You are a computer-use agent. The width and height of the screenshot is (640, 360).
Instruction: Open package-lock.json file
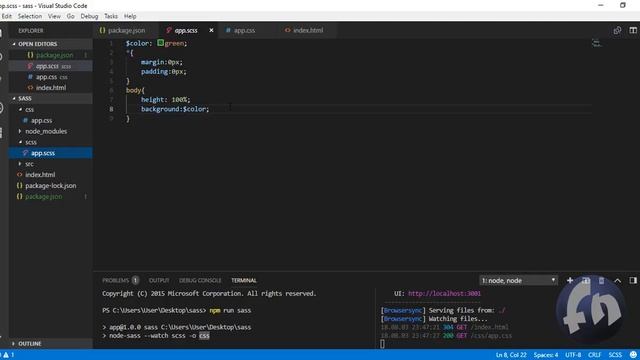[x=50, y=186]
